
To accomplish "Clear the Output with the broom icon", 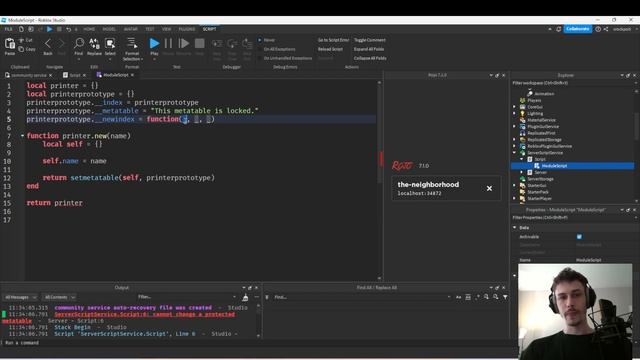I will (245, 297).
